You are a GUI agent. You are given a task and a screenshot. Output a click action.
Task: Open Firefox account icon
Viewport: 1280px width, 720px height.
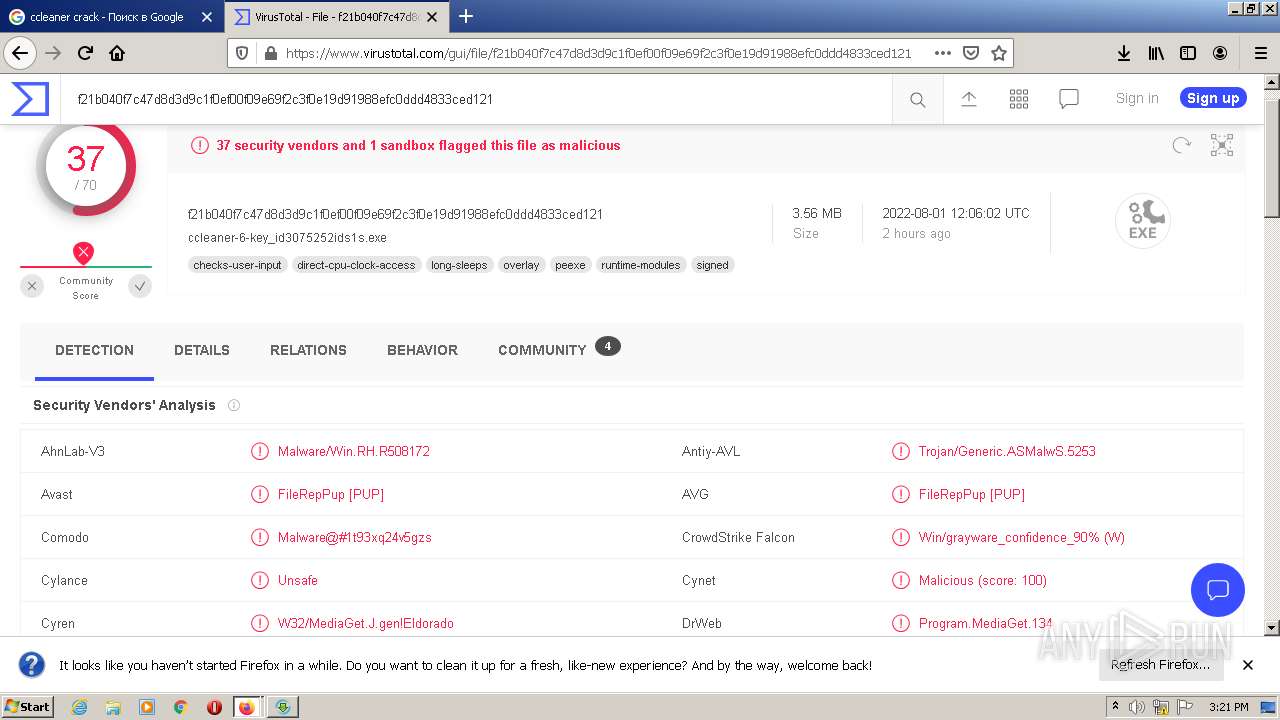[x=1220, y=53]
